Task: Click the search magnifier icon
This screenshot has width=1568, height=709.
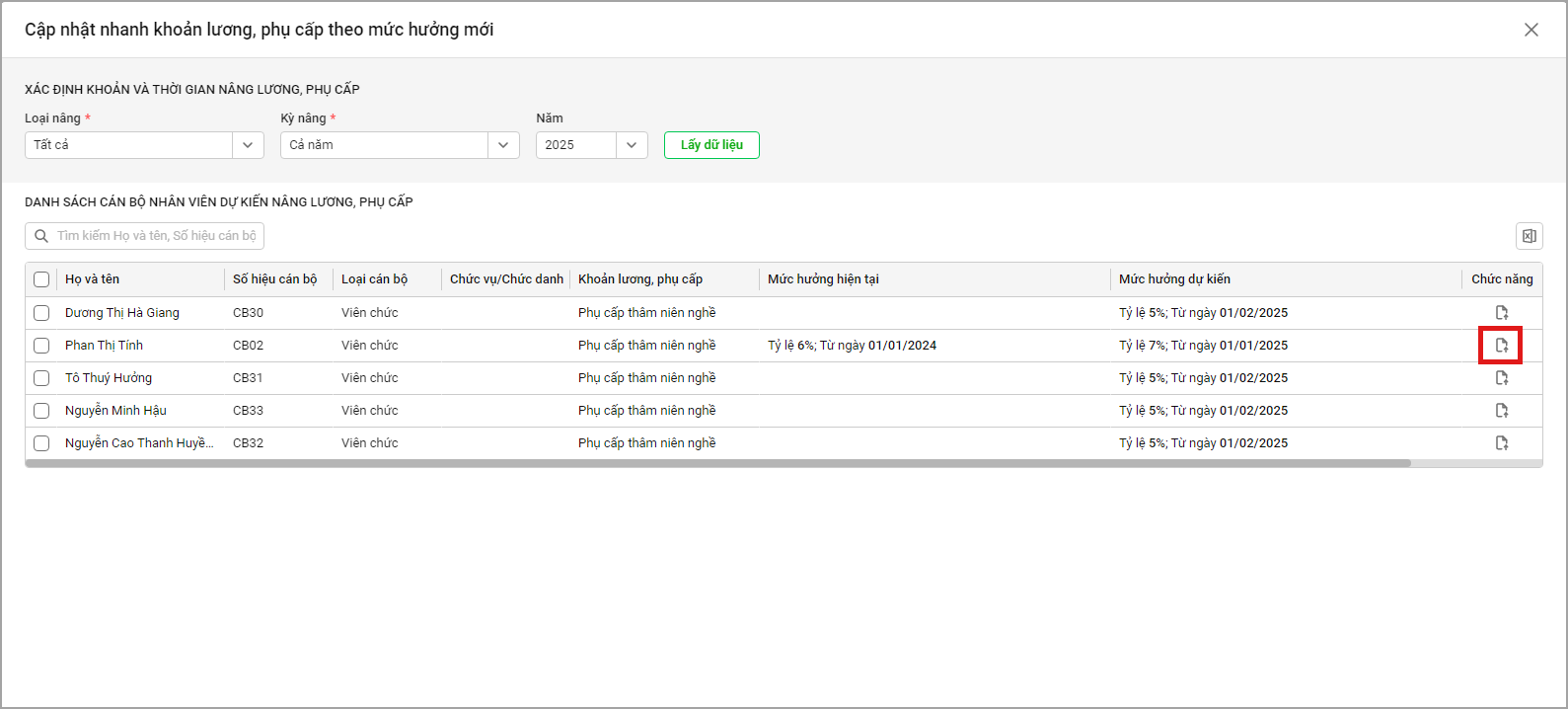Action: pos(41,236)
